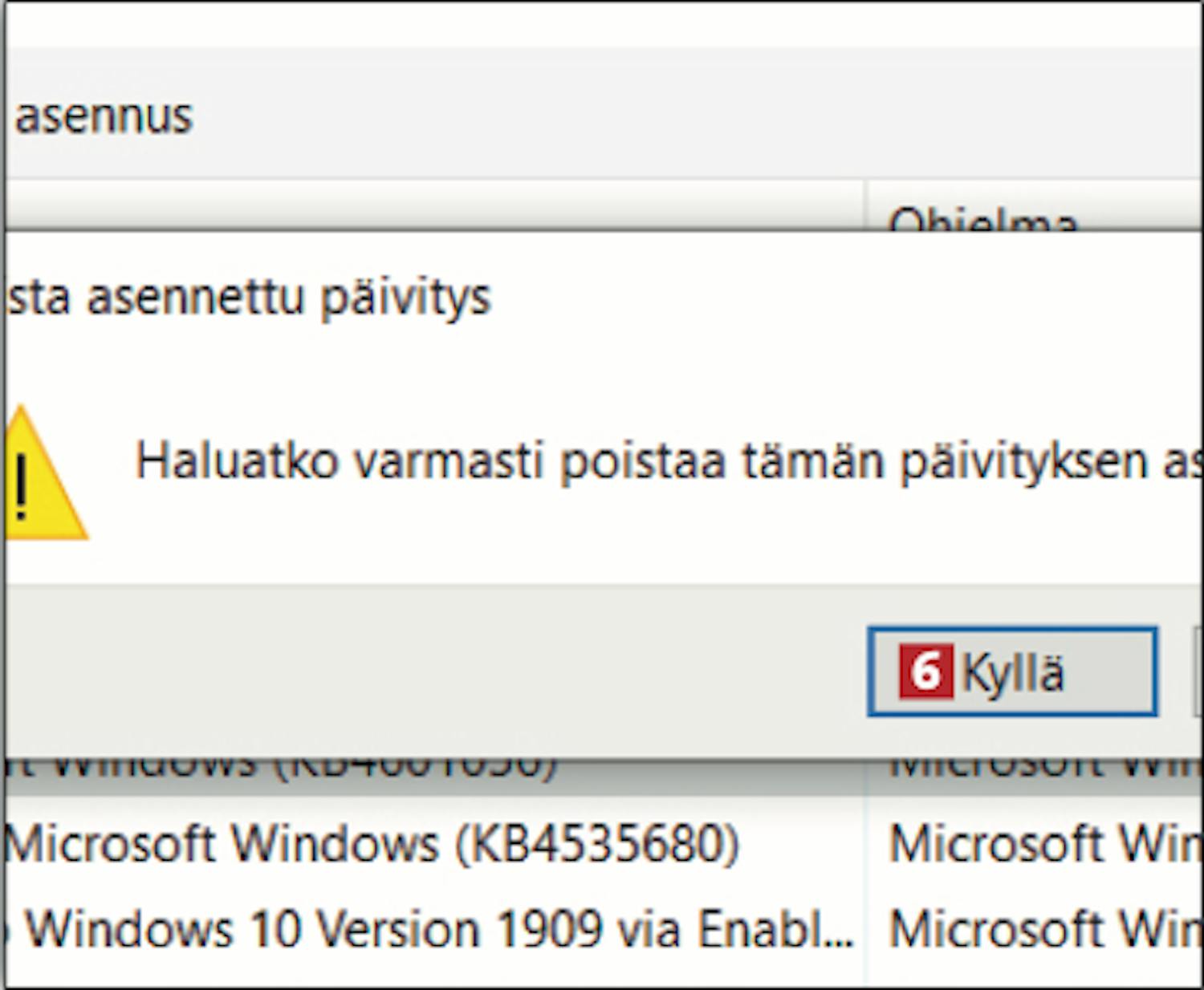Click the 'asennus' uninstall toolbar command
The height and width of the screenshot is (990, 1204).
pos(104,116)
